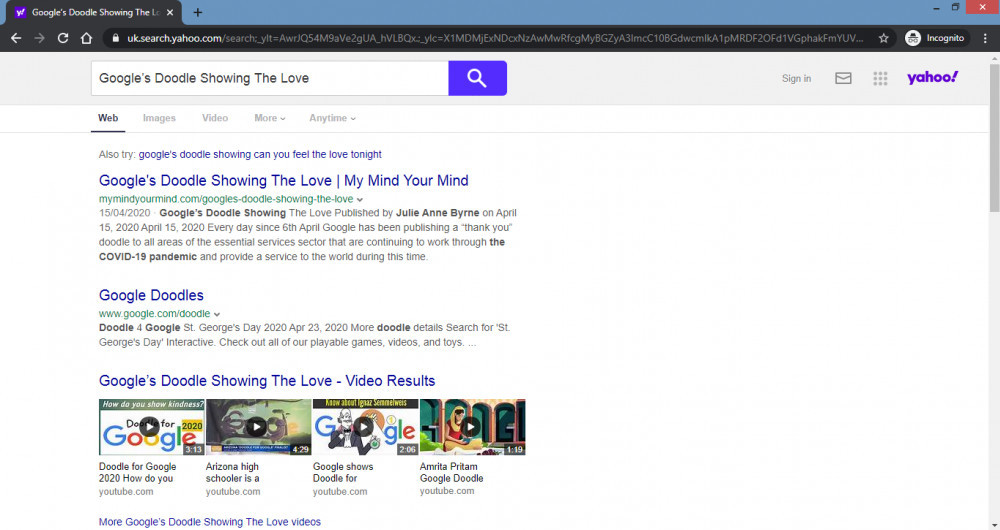This screenshot has width=1000, height=530.
Task: Try suggestion 'can you feel the love tonight'
Action: coord(260,154)
